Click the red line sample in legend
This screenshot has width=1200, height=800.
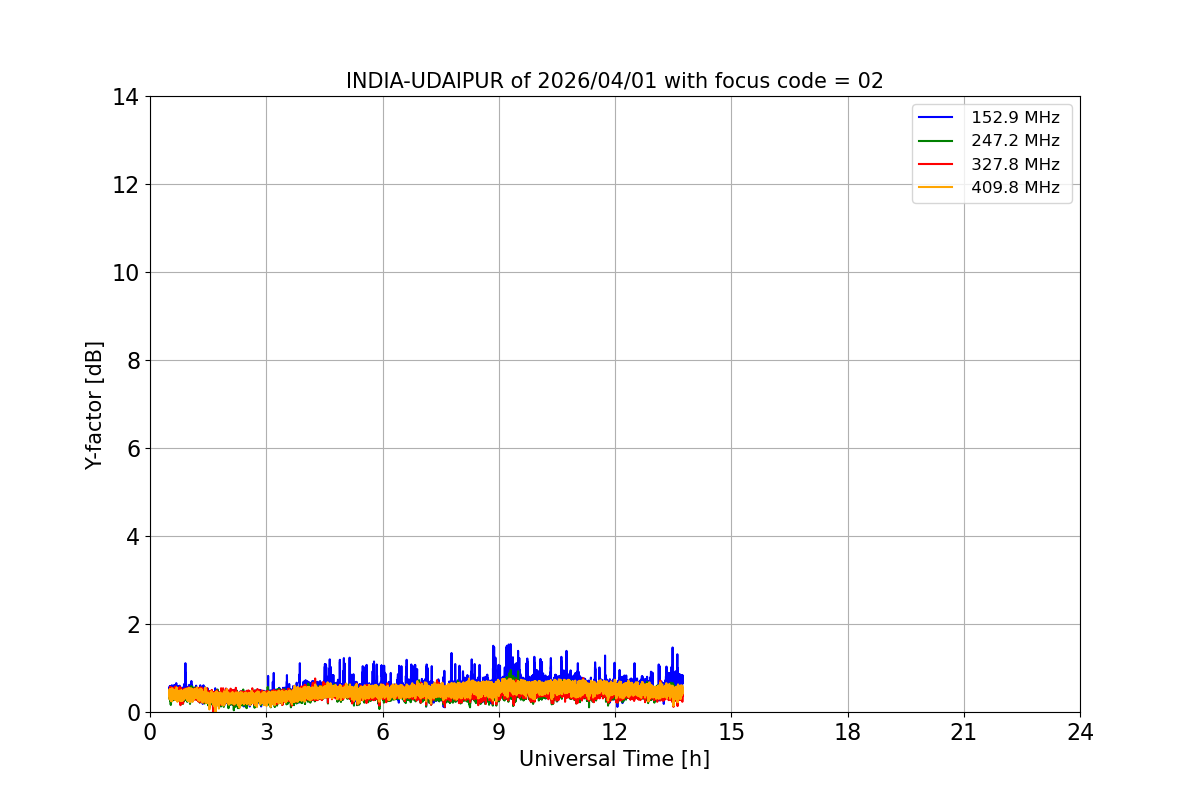(x=937, y=164)
